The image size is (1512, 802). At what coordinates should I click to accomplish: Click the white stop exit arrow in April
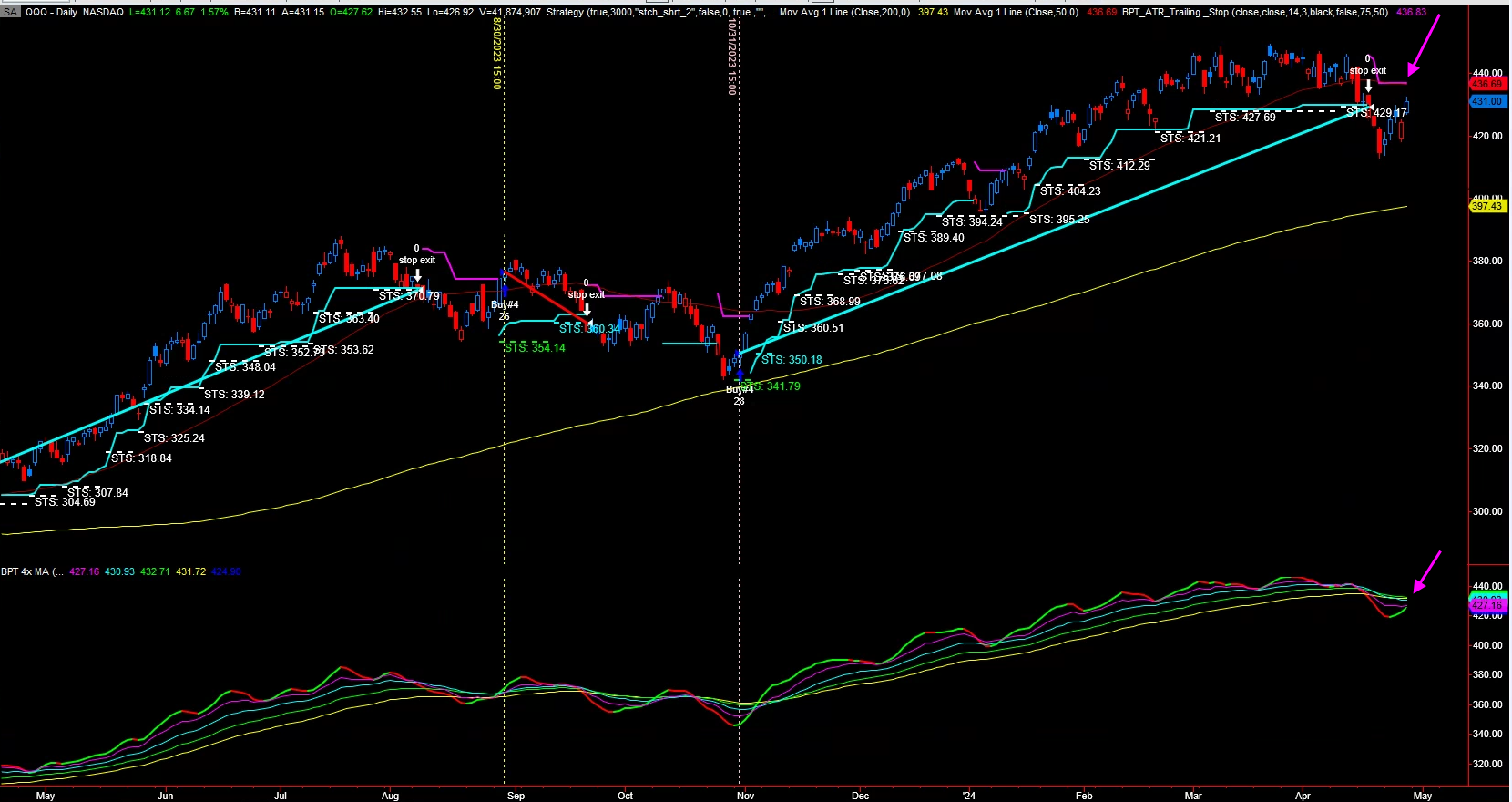(1368, 87)
